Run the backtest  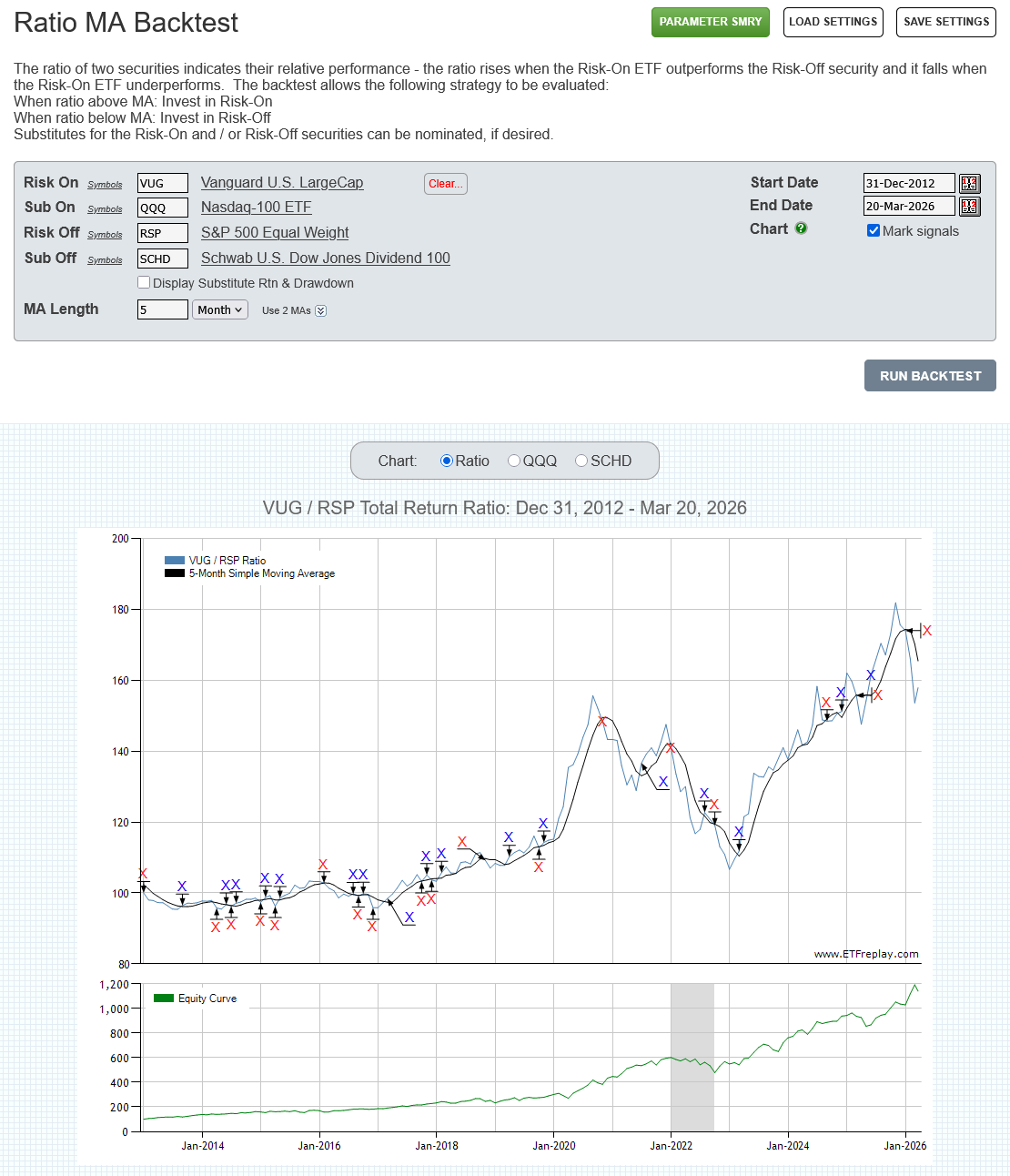[x=929, y=376]
